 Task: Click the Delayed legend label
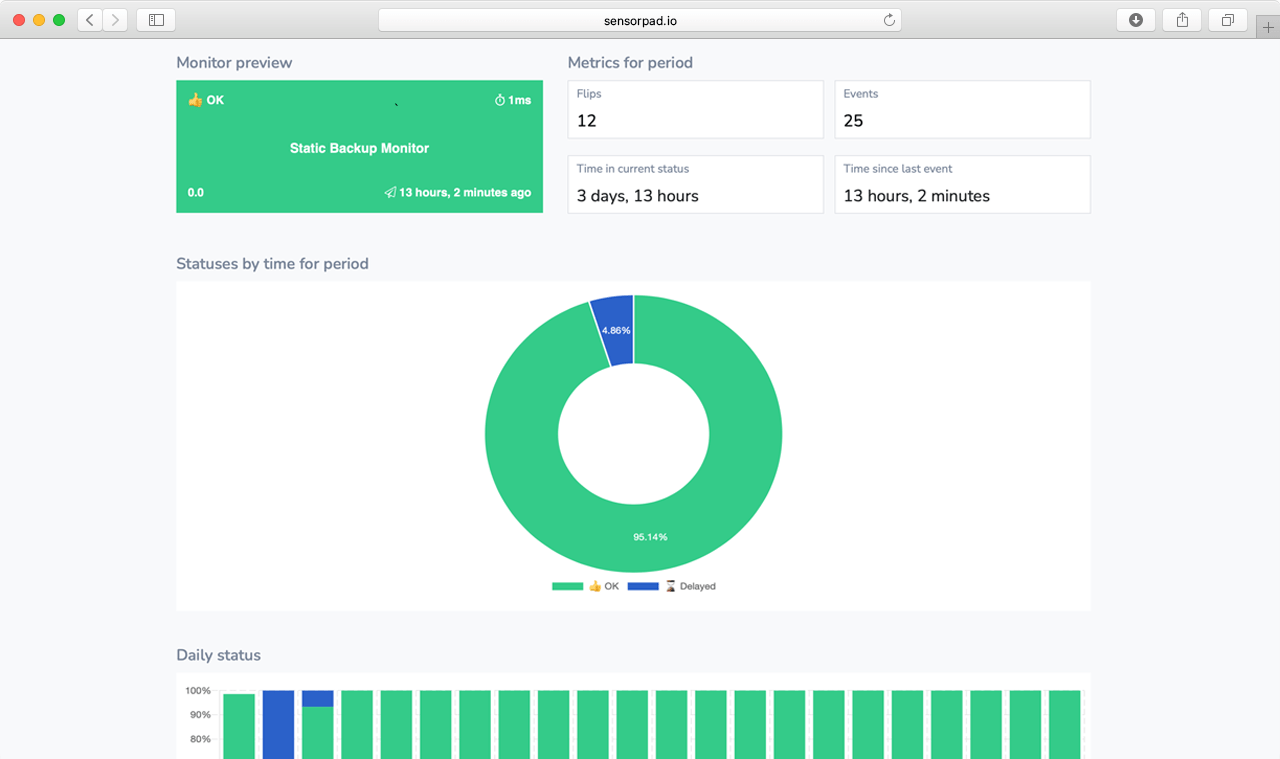click(697, 586)
